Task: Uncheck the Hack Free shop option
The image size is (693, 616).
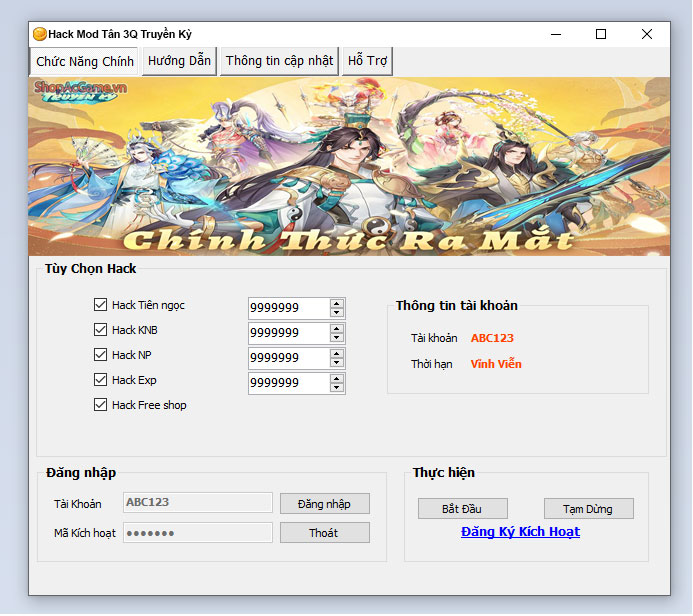Action: point(100,405)
